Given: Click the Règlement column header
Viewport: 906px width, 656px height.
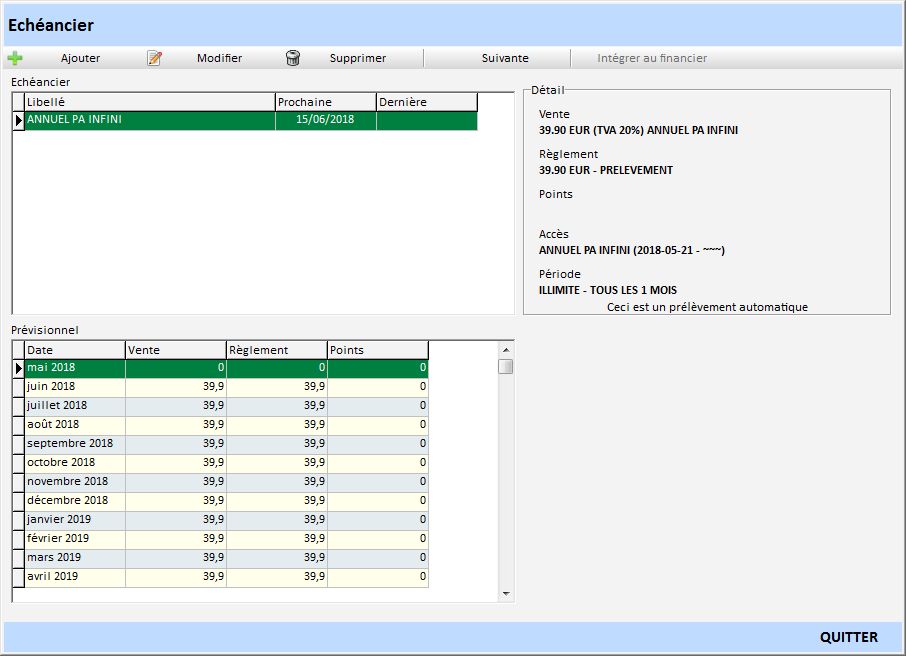Looking at the screenshot, I should tap(277, 350).
